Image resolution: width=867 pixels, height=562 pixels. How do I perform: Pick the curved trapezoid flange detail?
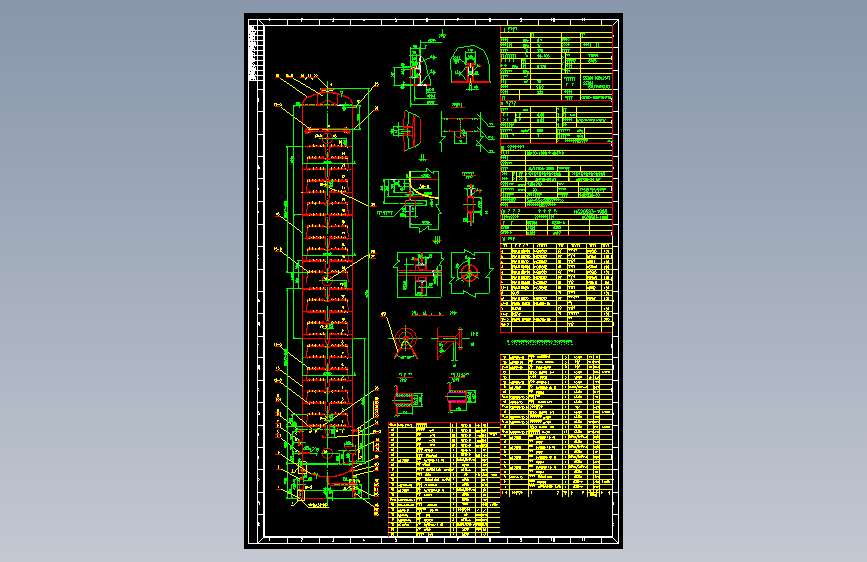pos(408,131)
